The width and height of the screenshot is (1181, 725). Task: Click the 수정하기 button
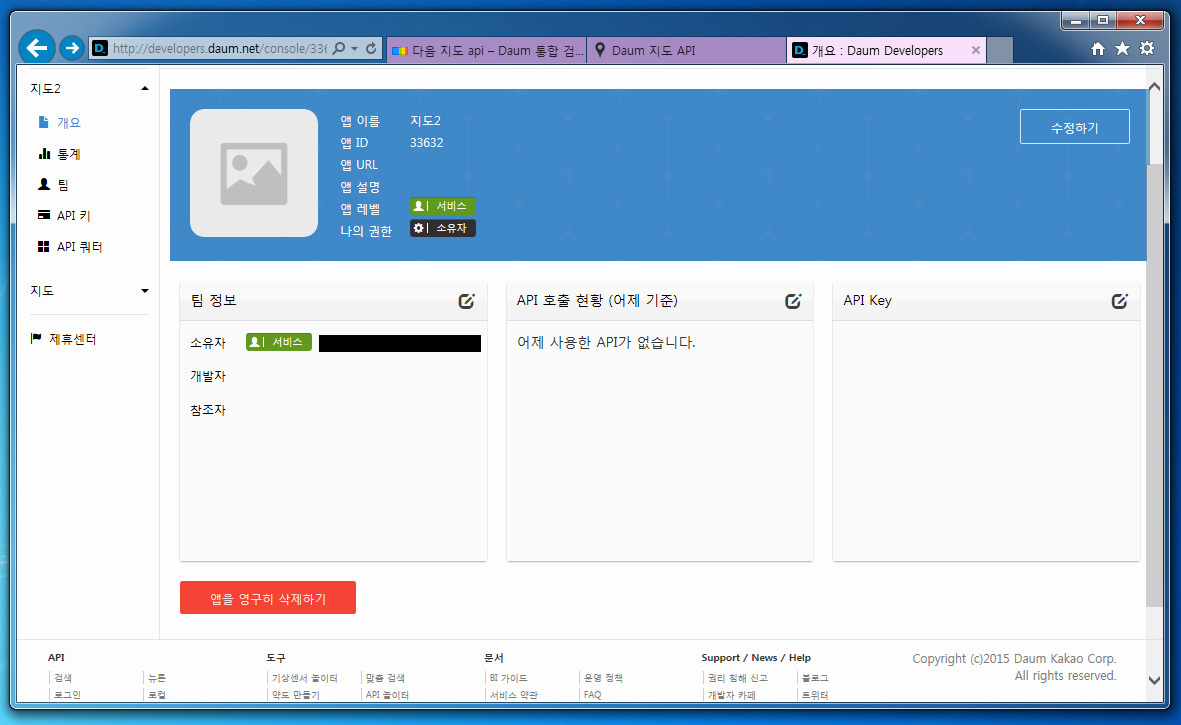click(x=1074, y=126)
